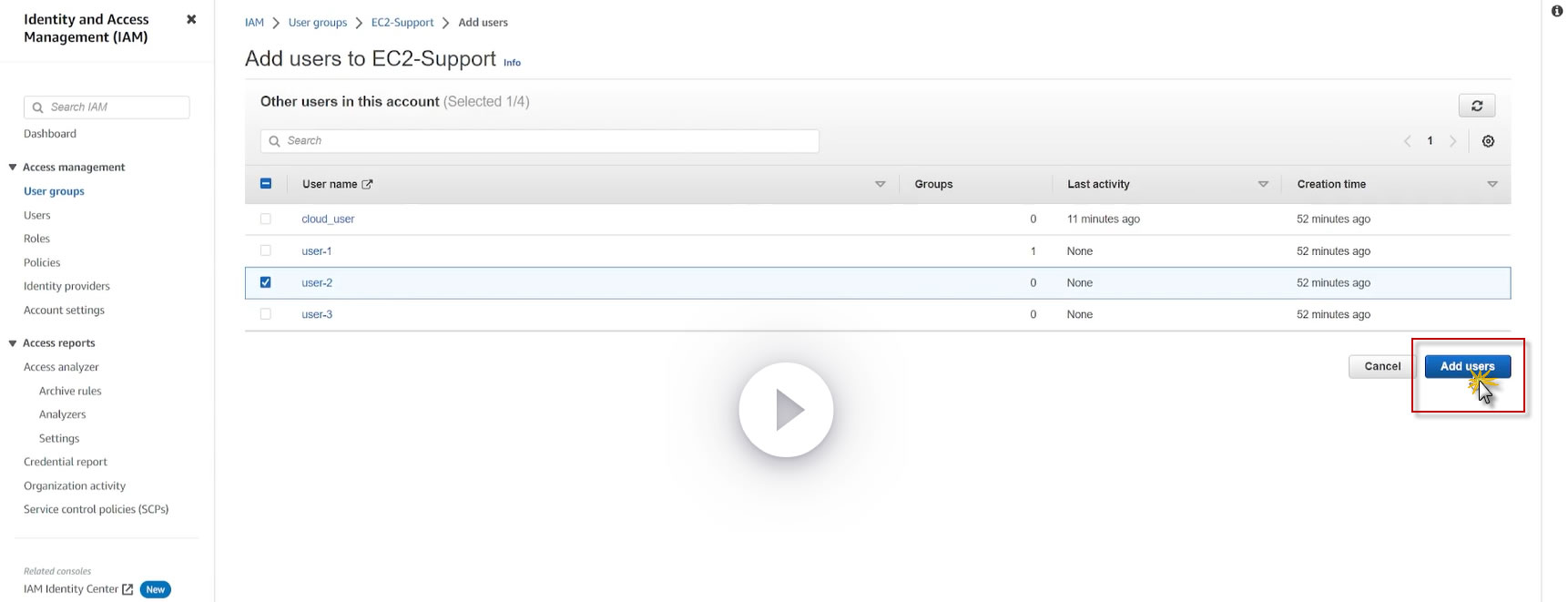The image size is (1568, 602).
Task: Click the Add users button
Action: coord(1467,366)
